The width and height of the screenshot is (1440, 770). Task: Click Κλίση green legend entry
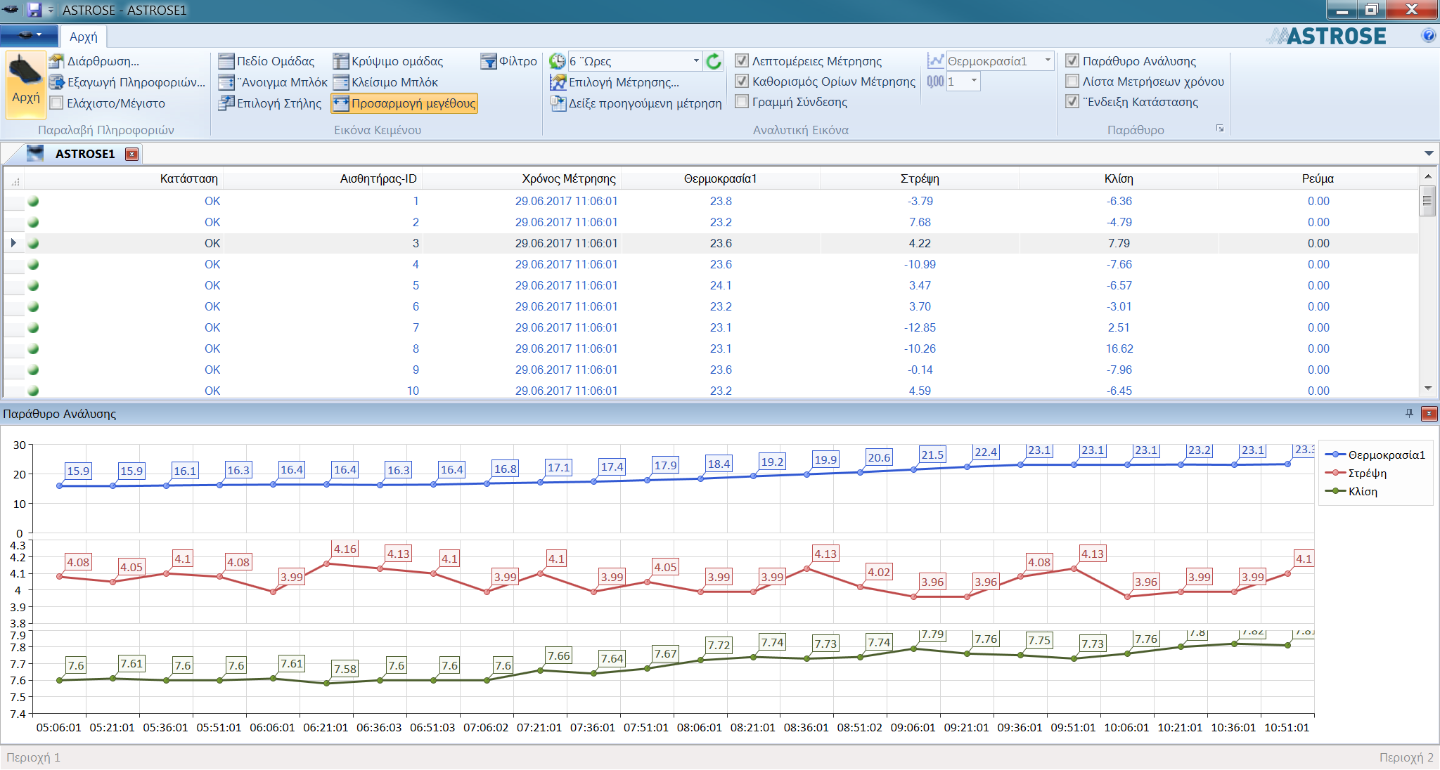[1354, 492]
